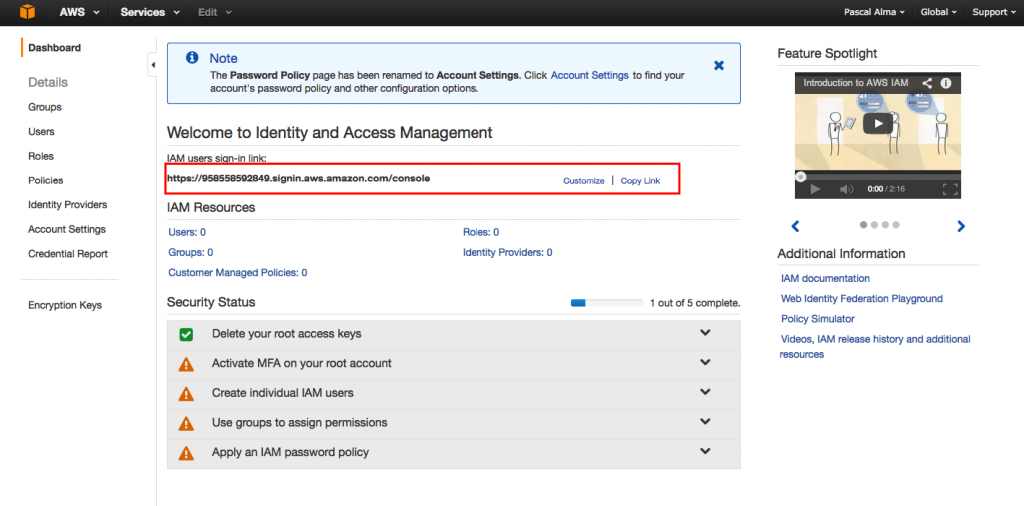Click the video title Introduction to AWS IAM
The height and width of the screenshot is (506, 1024).
(855, 83)
